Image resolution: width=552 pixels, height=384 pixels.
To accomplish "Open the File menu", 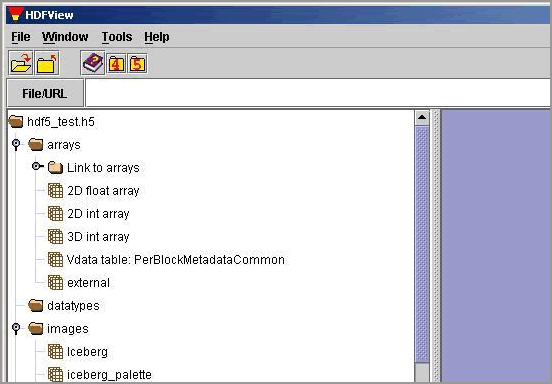I will pyautogui.click(x=21, y=37).
